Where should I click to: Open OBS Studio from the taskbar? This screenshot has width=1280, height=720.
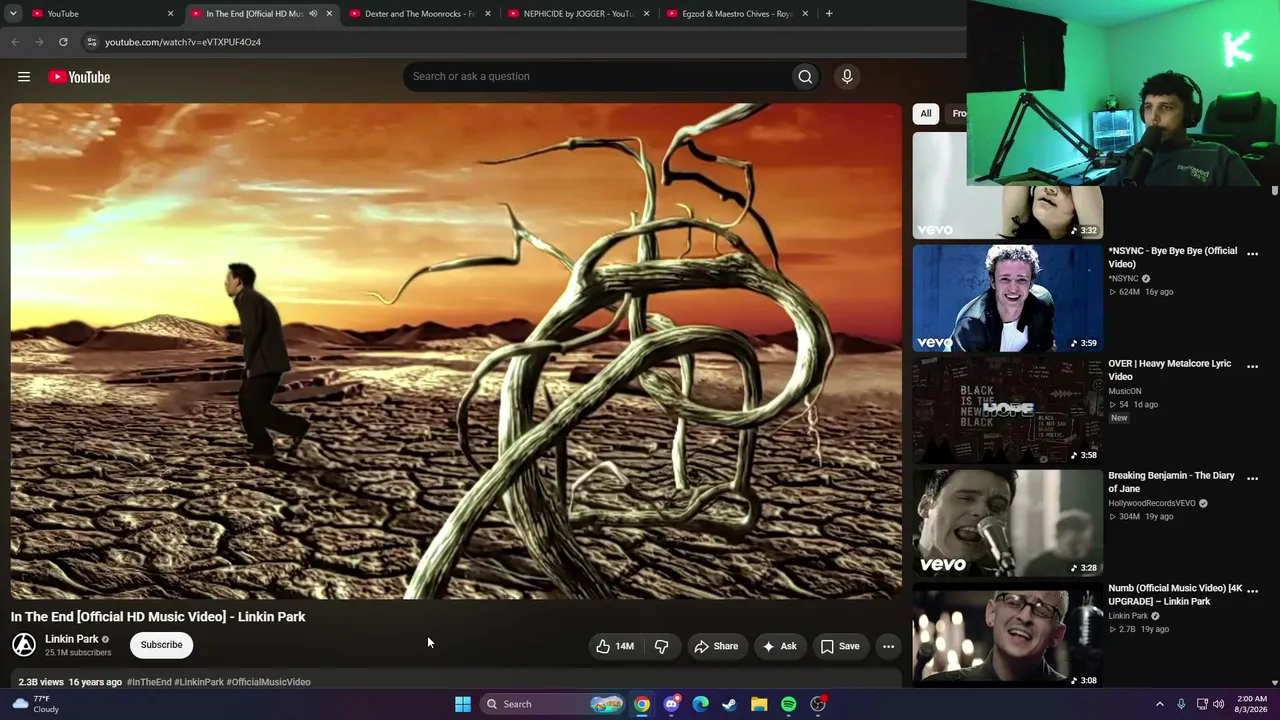(x=818, y=704)
